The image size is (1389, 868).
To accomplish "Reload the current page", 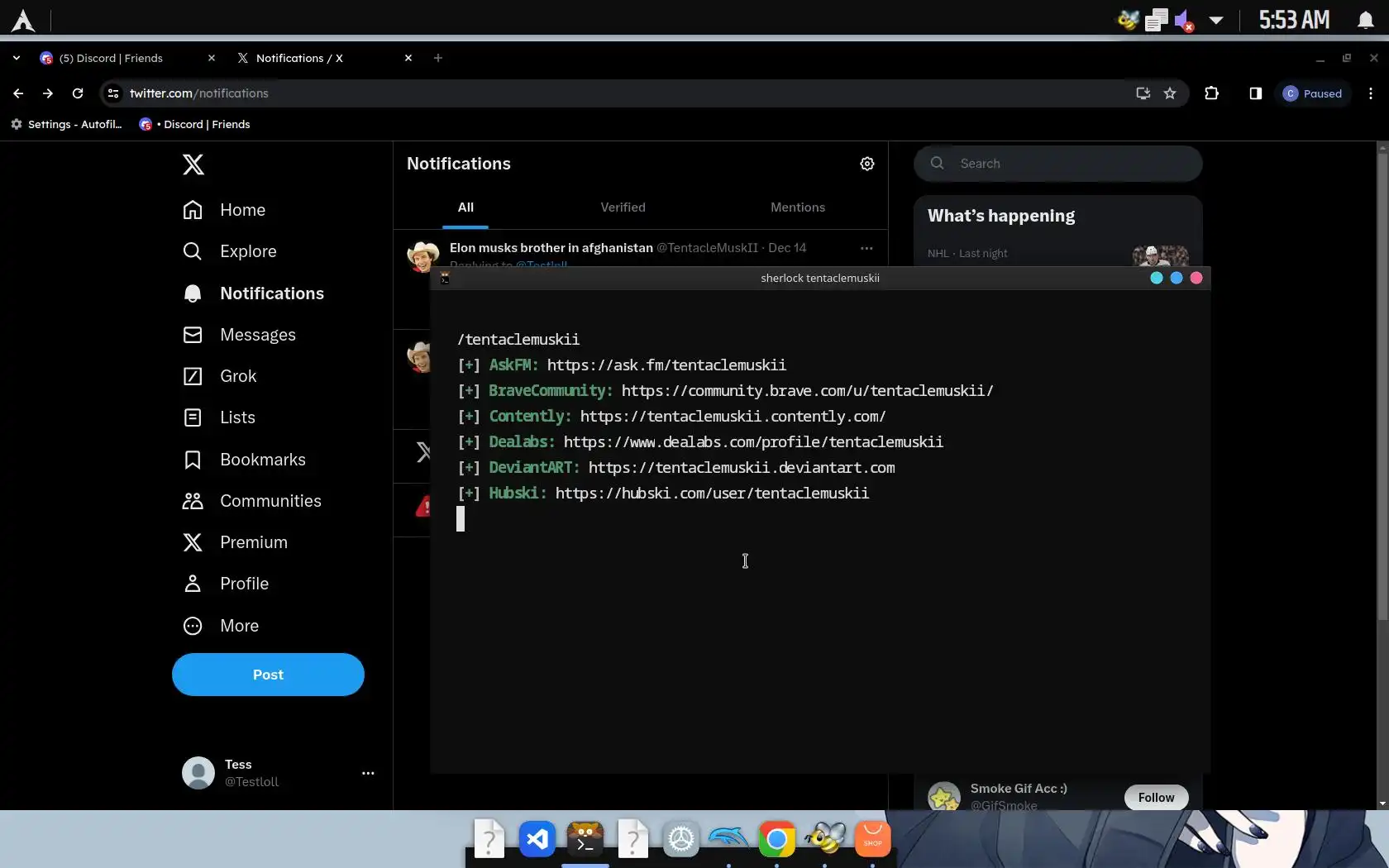I will click(78, 93).
